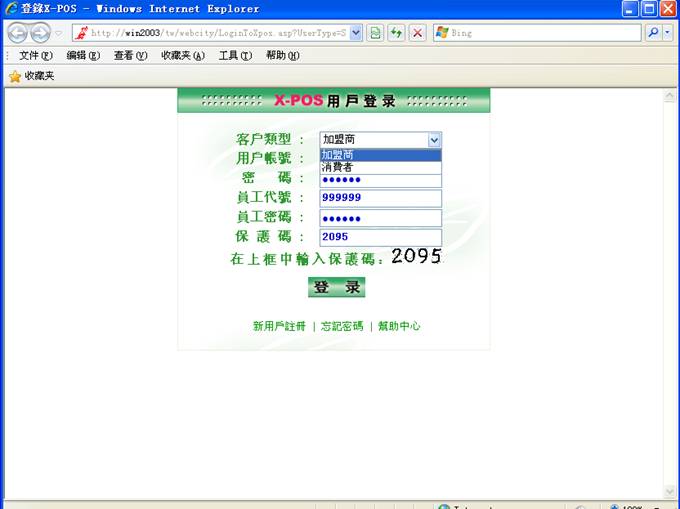The width and height of the screenshot is (680, 509).
Task: Expand the address bar history dropdown
Action: click(356, 33)
